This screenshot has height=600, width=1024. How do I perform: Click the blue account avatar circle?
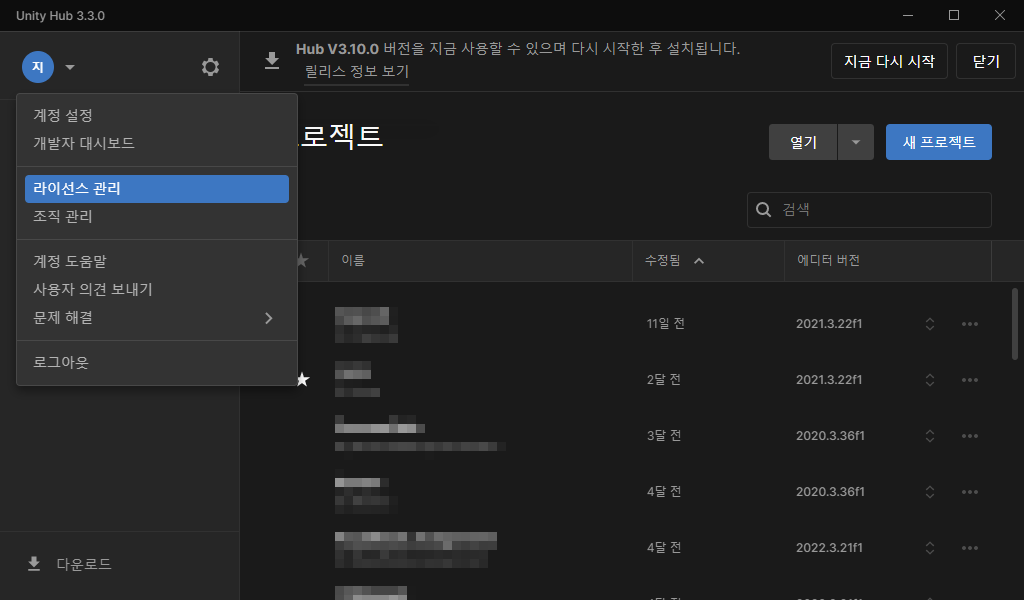pyautogui.click(x=38, y=67)
